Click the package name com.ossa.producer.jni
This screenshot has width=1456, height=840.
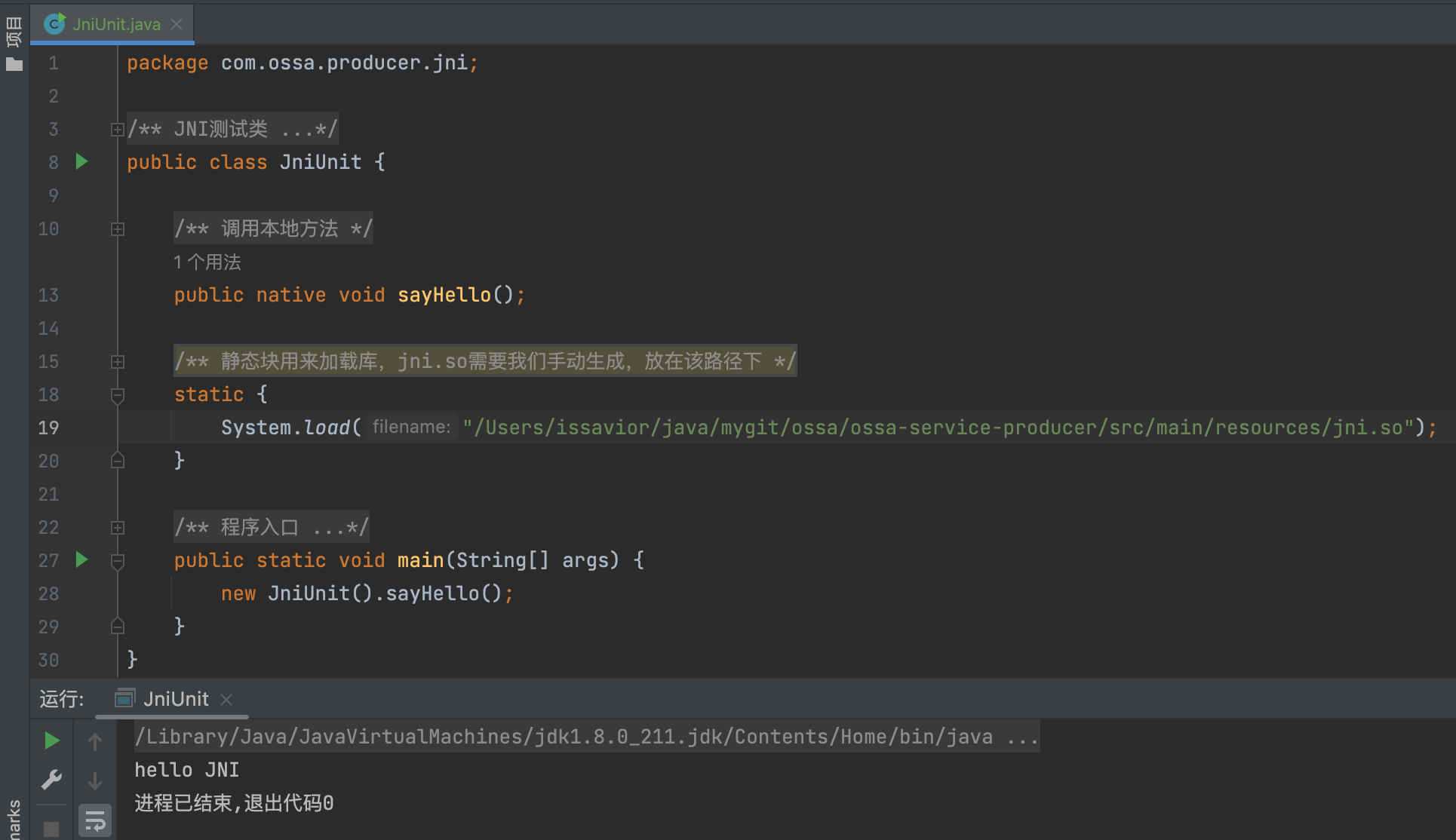coord(344,63)
